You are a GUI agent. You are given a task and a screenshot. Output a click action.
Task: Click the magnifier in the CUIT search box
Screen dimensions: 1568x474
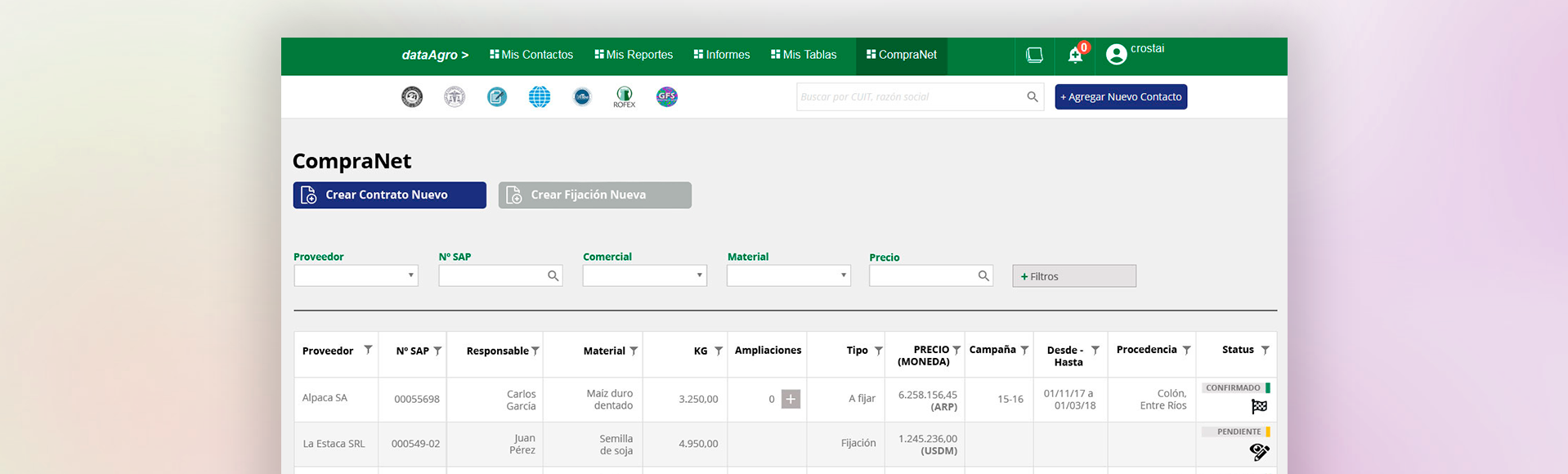point(1033,96)
